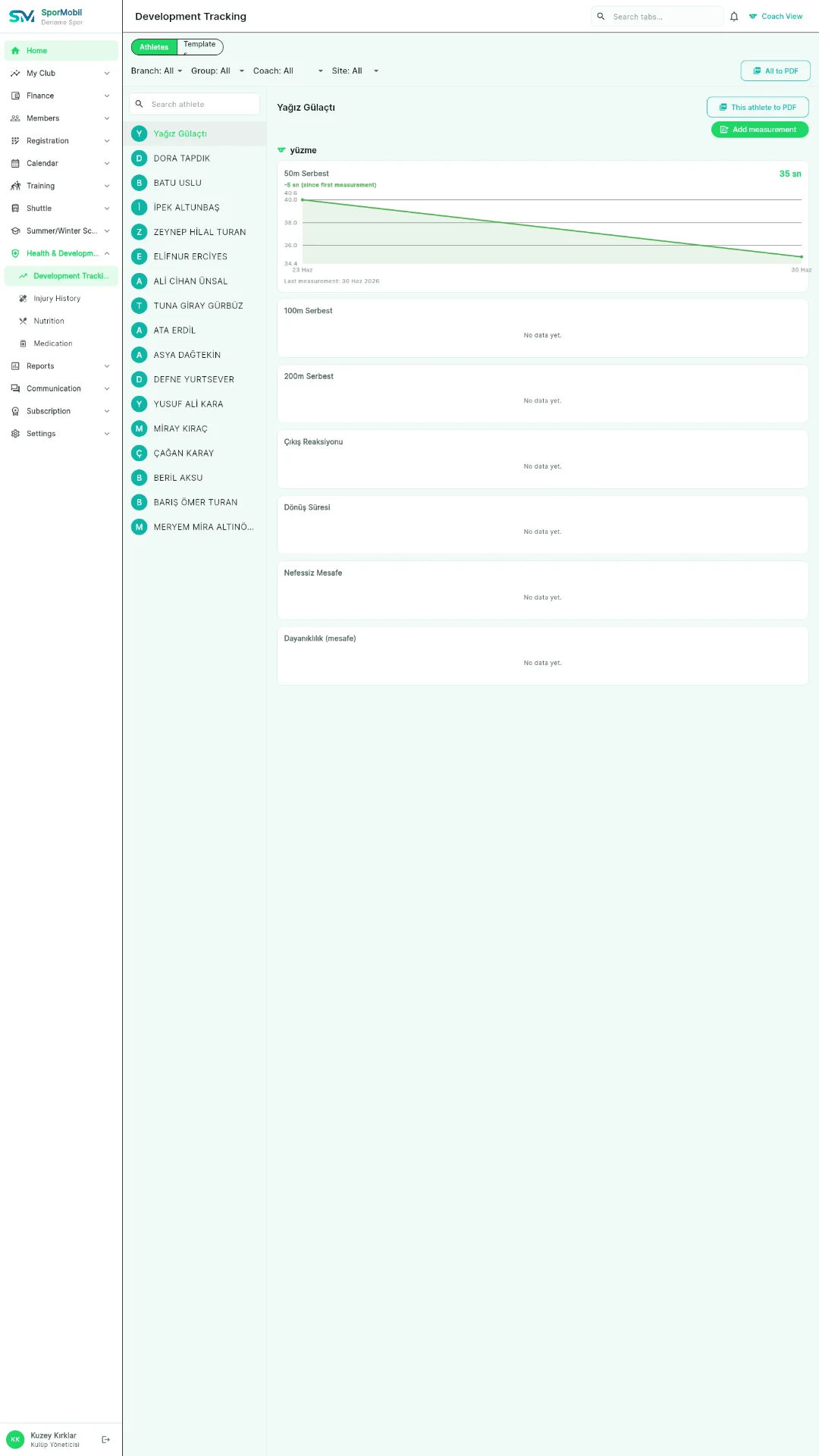Viewport: 819px width, 1456px height.
Task: Expand the Finance chevron
Action: tap(107, 96)
